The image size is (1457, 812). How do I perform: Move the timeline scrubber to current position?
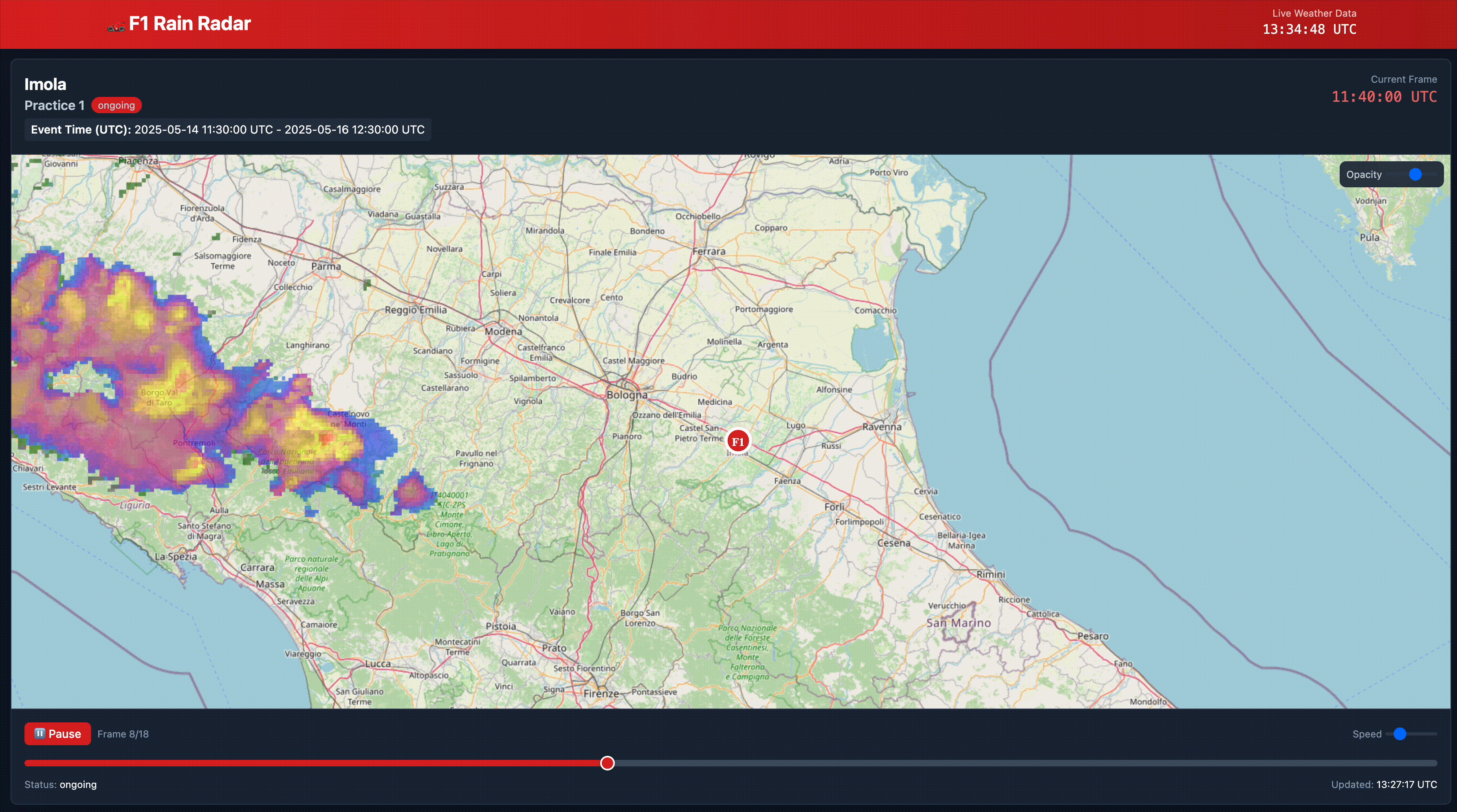pyautogui.click(x=607, y=763)
